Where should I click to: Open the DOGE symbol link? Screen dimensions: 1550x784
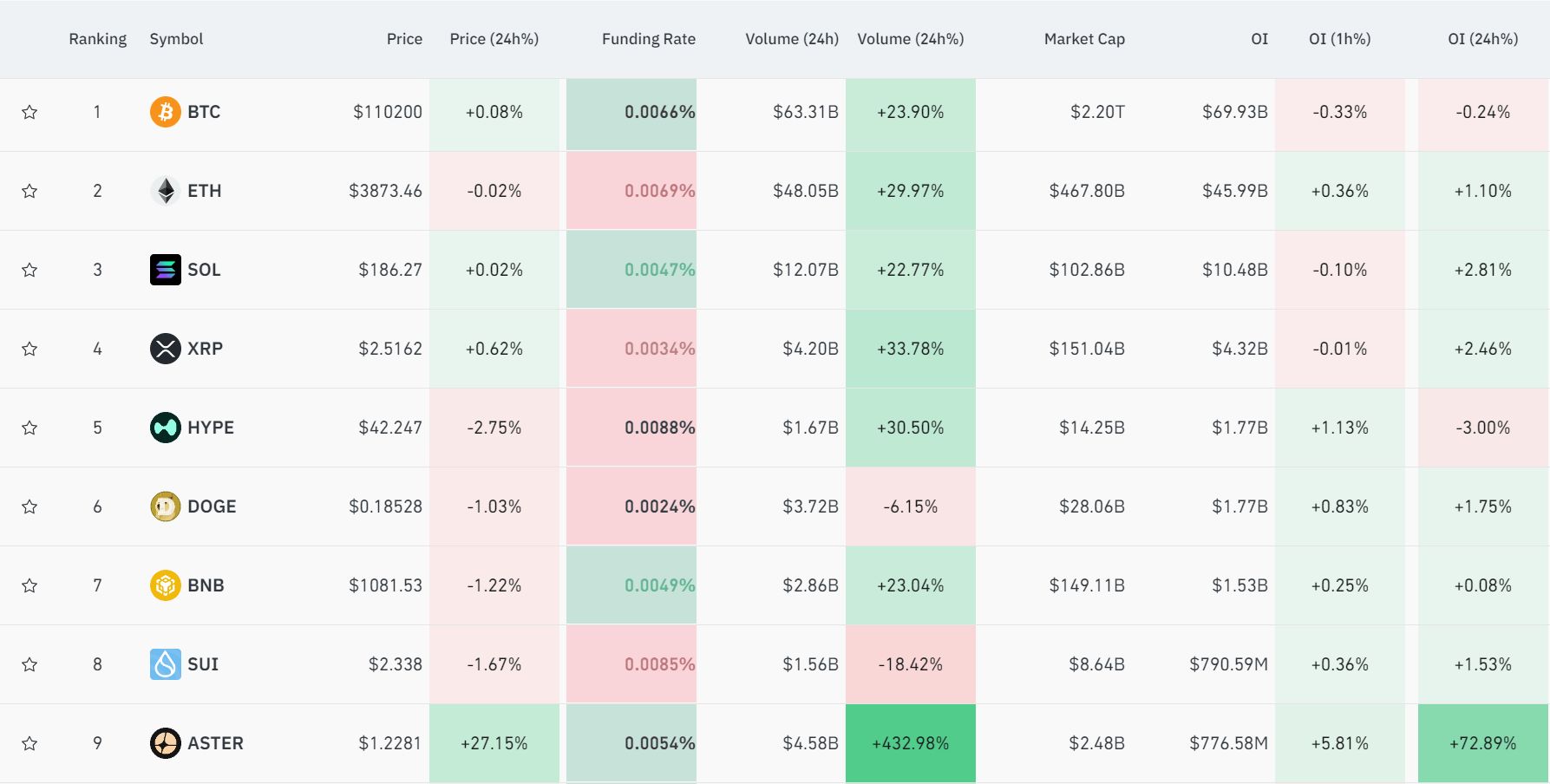coord(212,506)
